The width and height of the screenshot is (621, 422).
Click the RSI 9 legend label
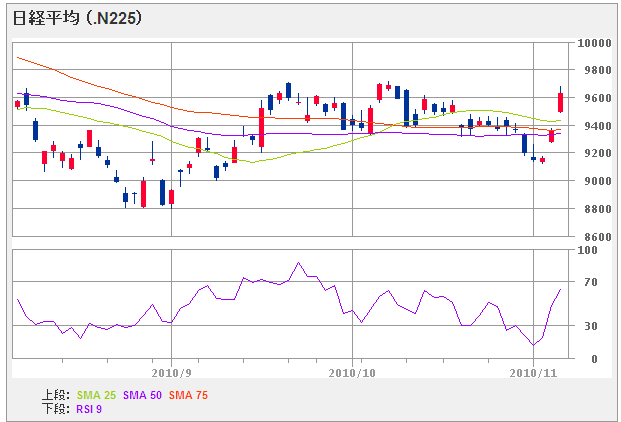(89, 409)
